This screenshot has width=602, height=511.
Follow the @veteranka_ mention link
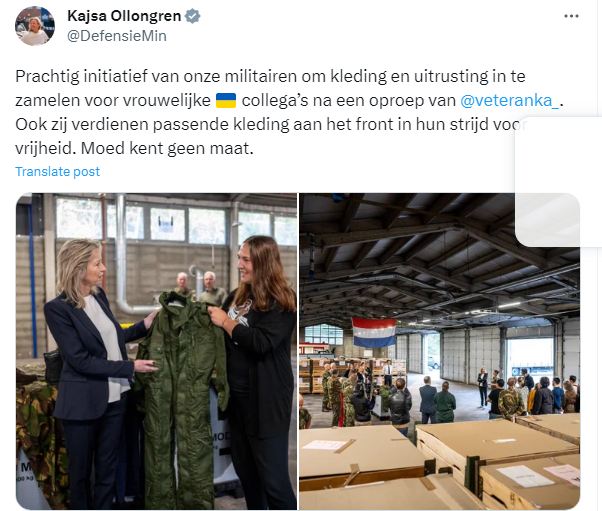[509, 101]
